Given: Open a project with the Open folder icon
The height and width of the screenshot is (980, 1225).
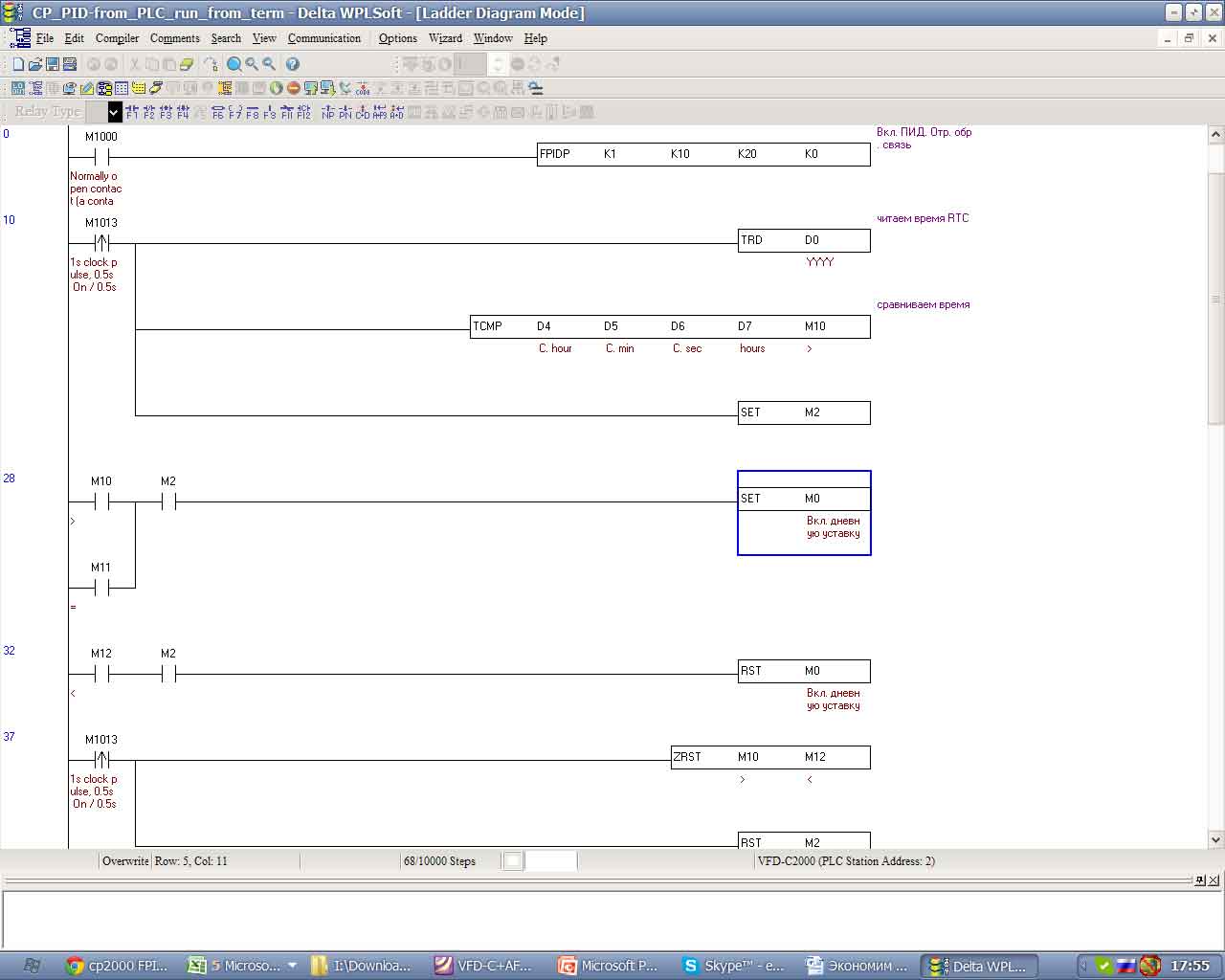Looking at the screenshot, I should (34, 64).
